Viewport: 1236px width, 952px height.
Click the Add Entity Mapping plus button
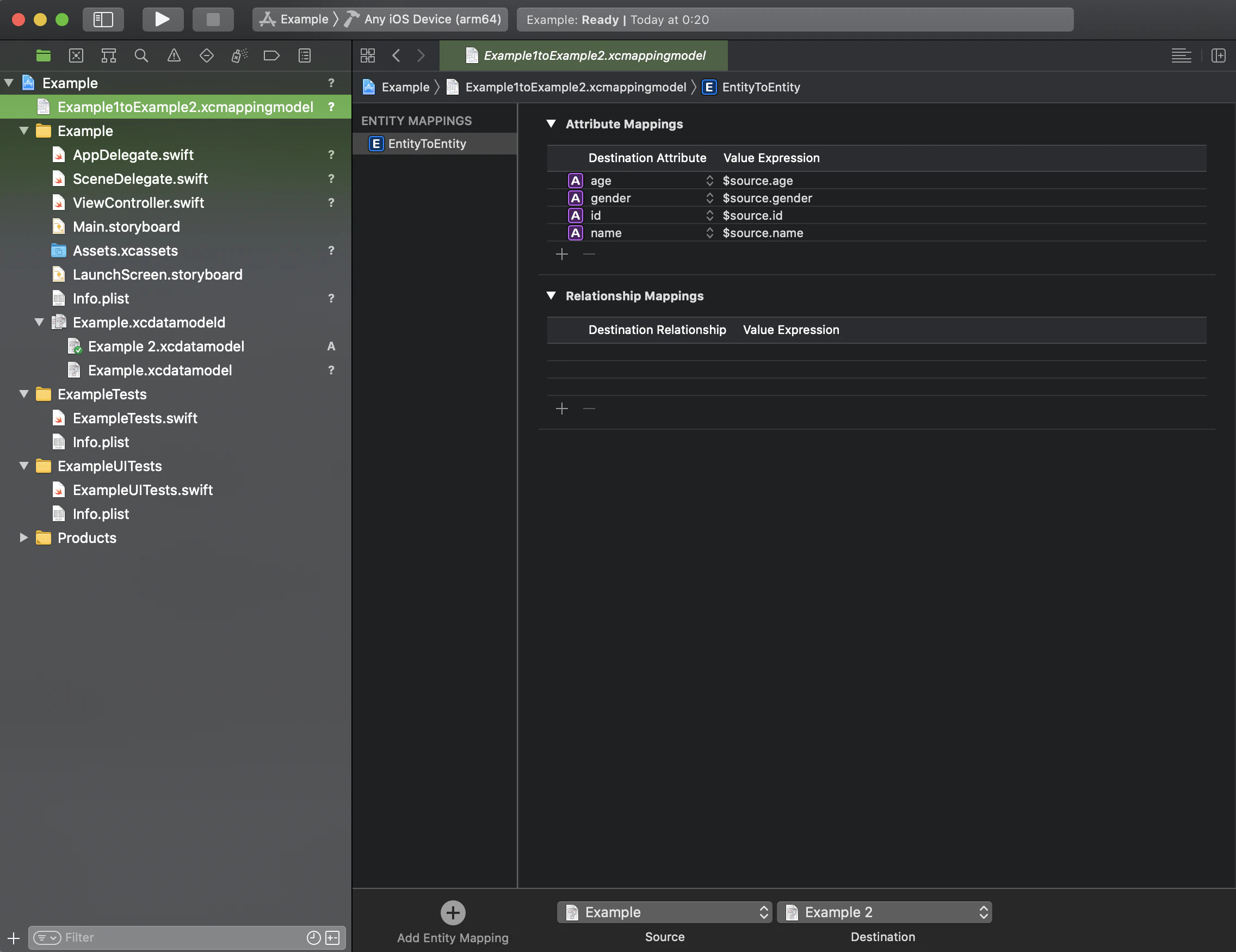point(453,912)
